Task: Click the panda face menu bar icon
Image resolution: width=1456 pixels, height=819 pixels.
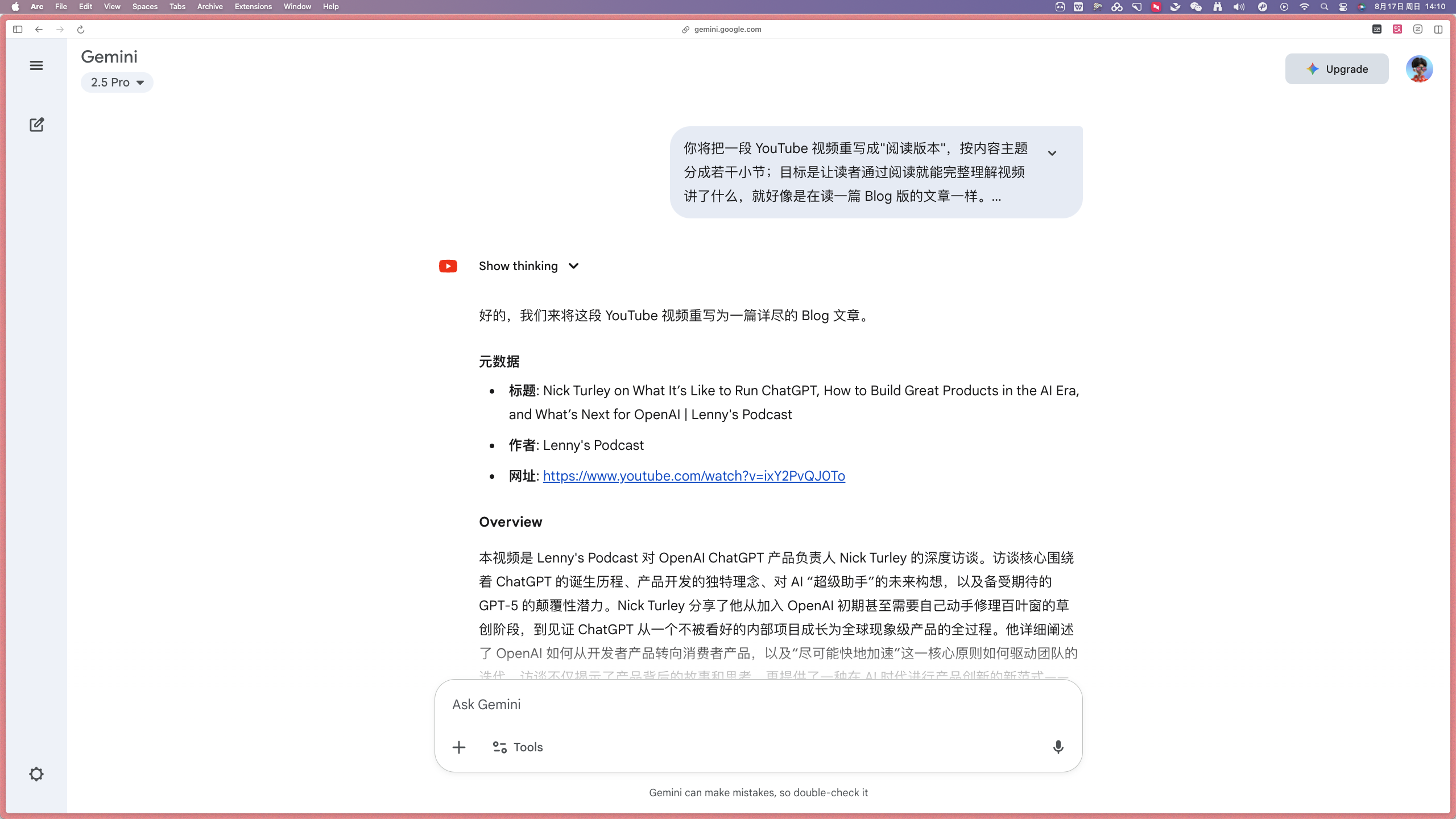Action: point(1060,7)
